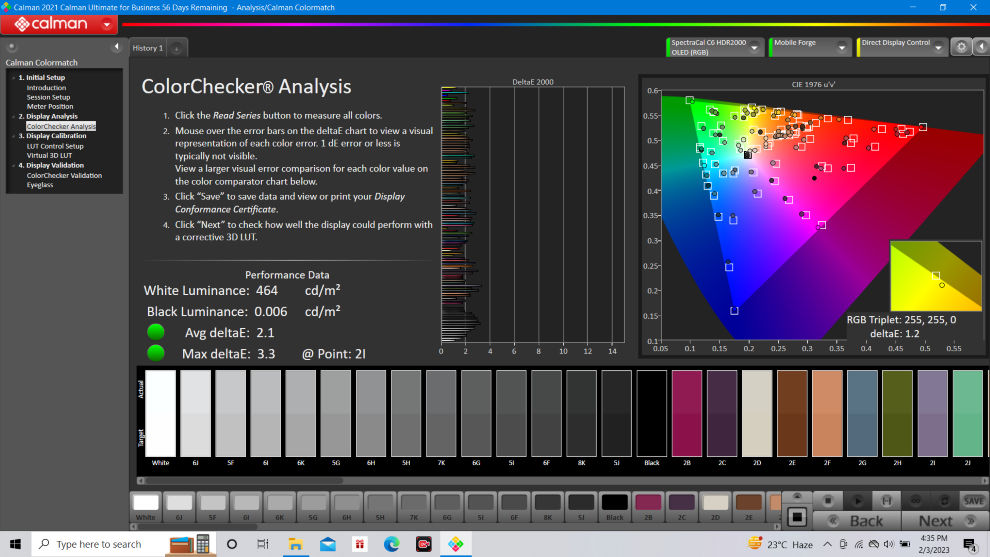Click the 2F orange comparator patch
The height and width of the screenshot is (557, 990).
click(827, 413)
